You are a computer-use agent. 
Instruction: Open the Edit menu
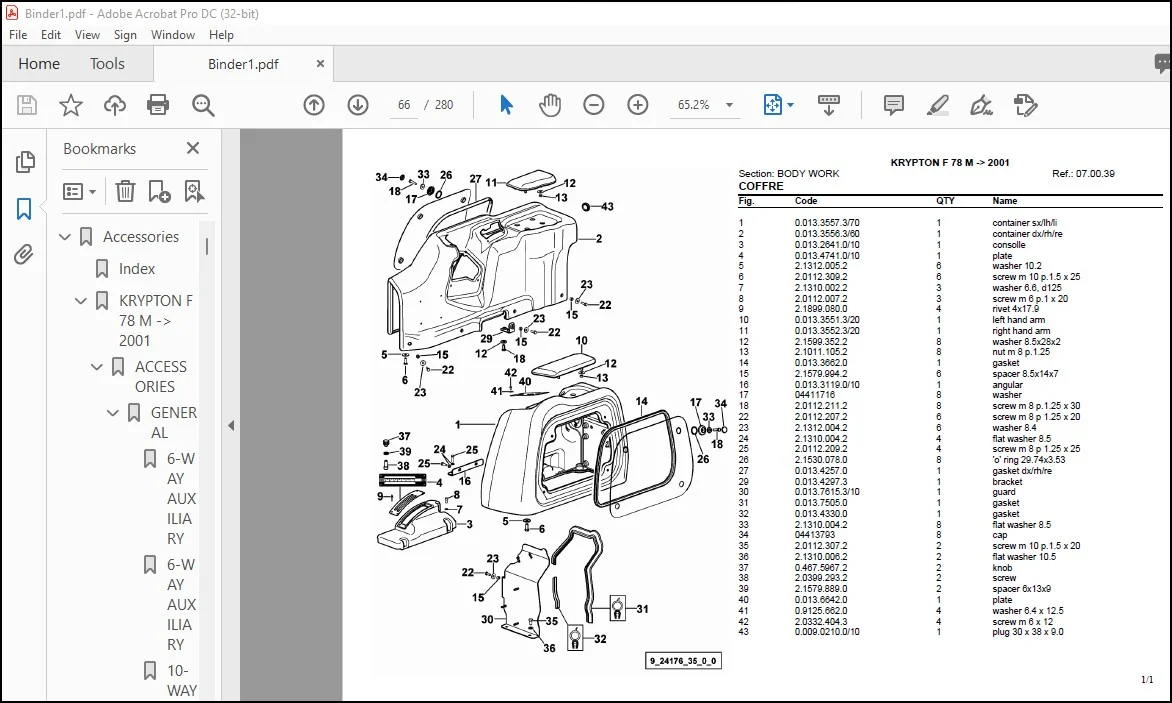point(51,34)
